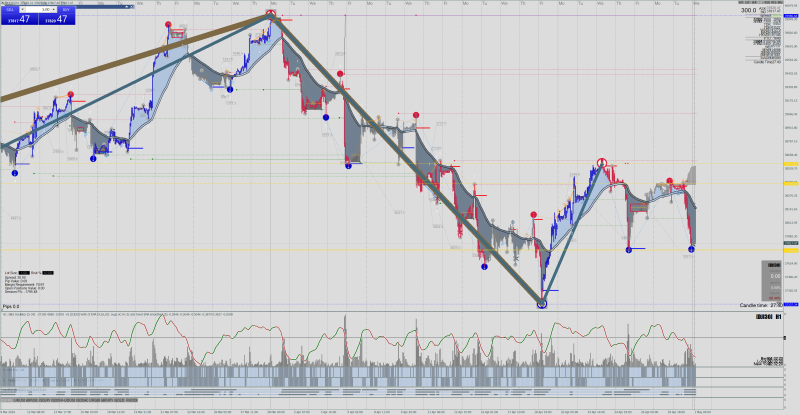Select the red circled marker at the chart's highest peak
Viewport: 800px width, 415px height.
[271, 14]
